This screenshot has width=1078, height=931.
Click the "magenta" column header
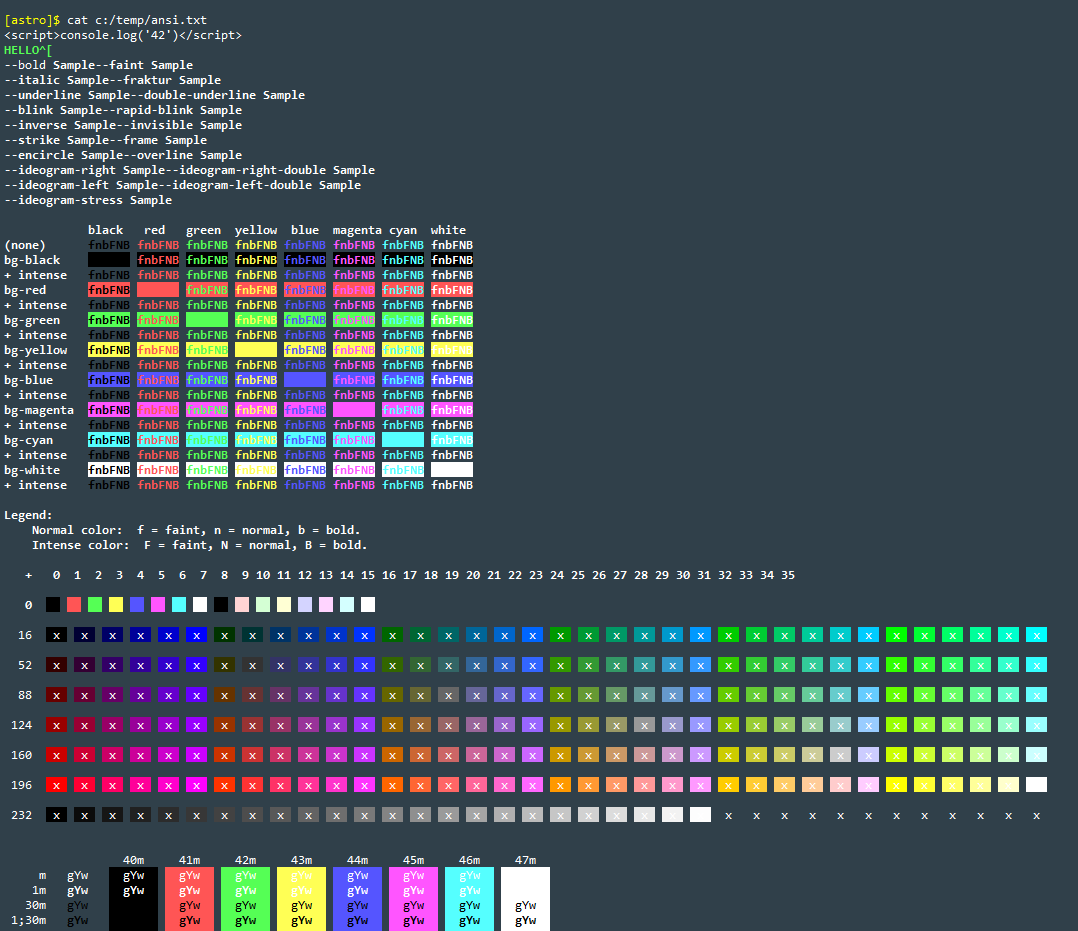(357, 230)
